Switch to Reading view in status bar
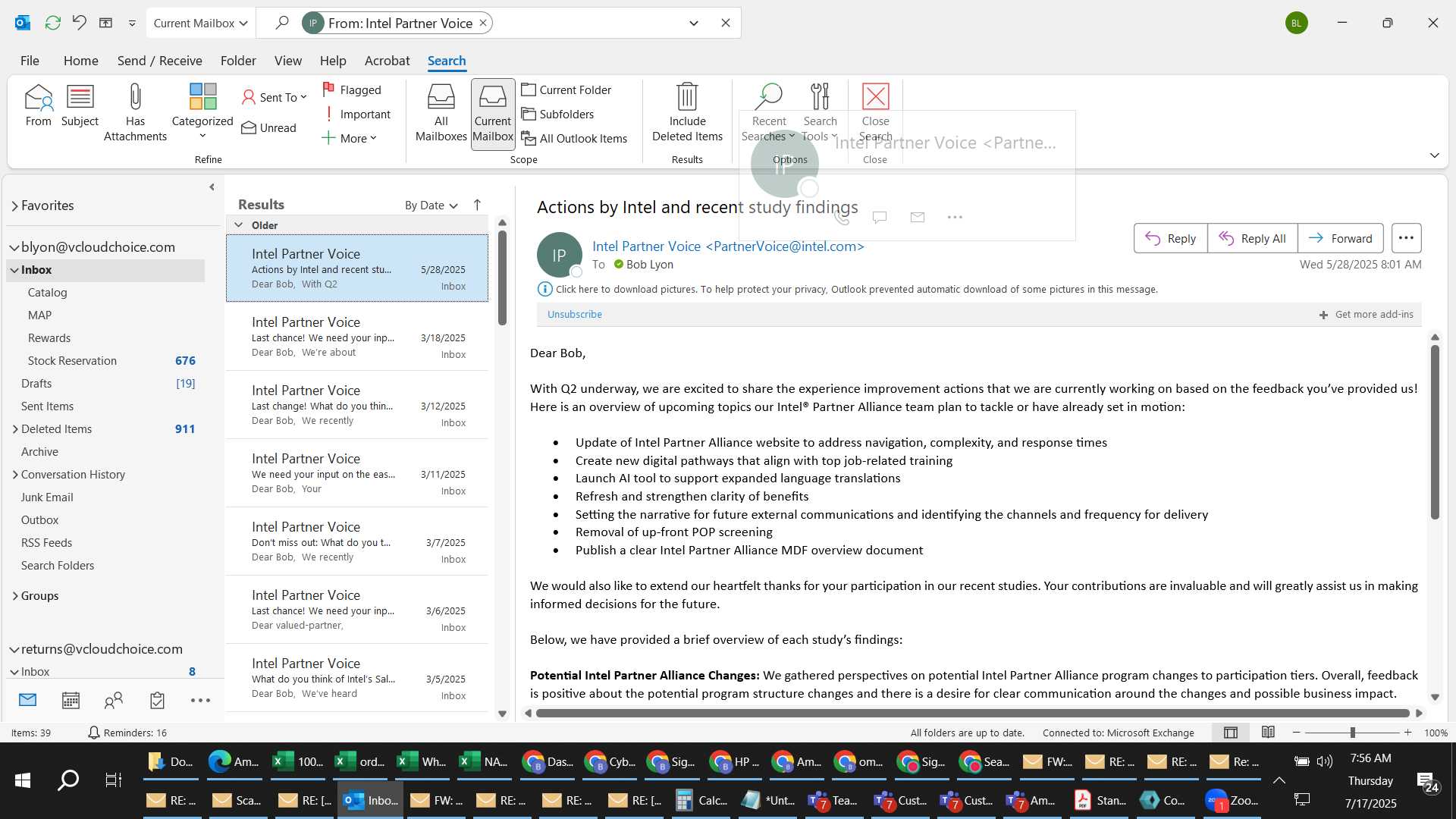Screen dimensions: 1456x819 tap(1268, 733)
